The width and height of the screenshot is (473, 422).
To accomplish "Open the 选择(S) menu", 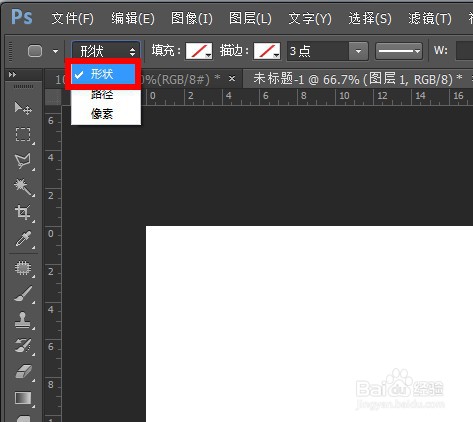I will [370, 18].
